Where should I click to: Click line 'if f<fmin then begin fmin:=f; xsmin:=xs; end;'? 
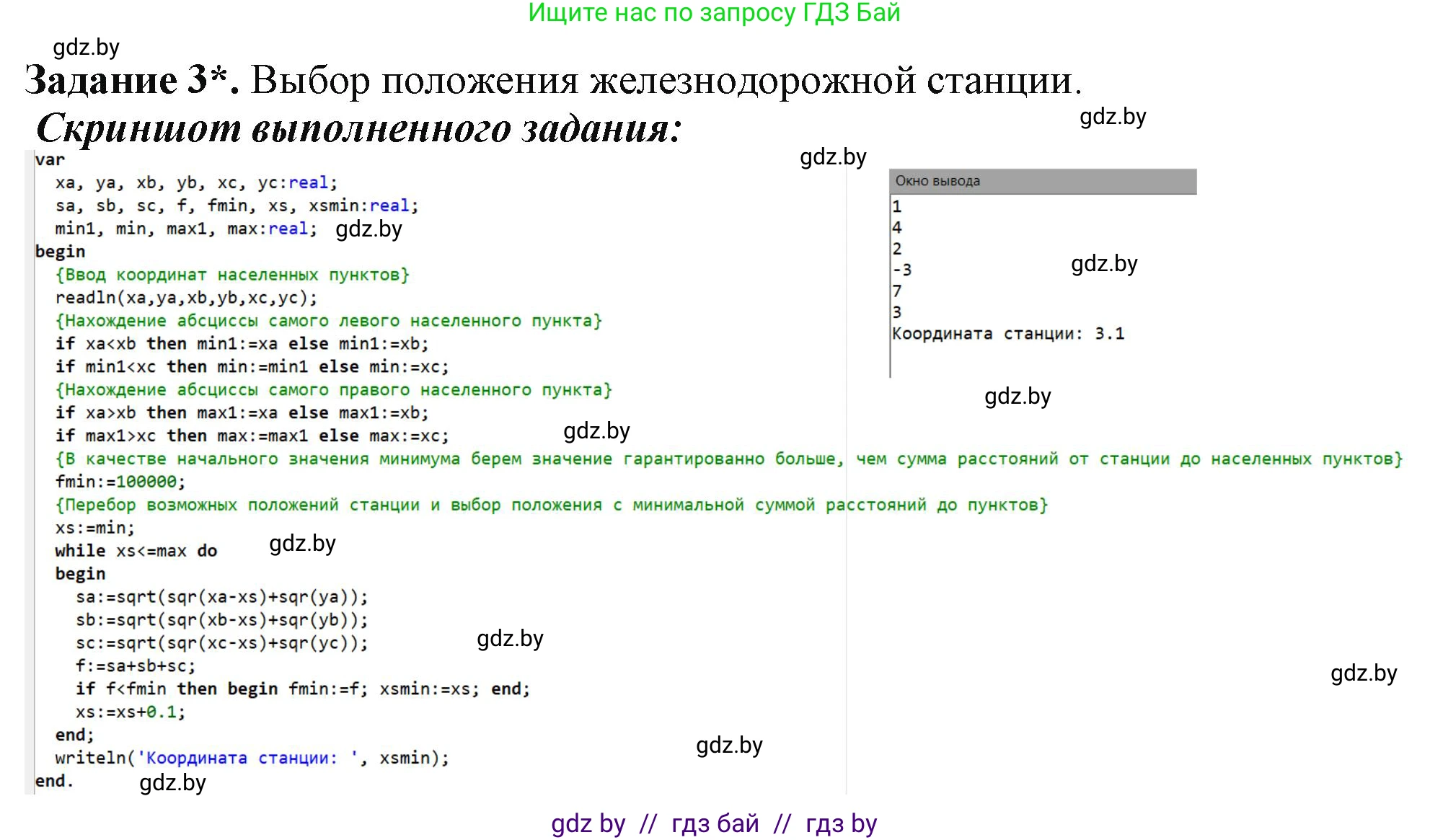click(x=303, y=689)
